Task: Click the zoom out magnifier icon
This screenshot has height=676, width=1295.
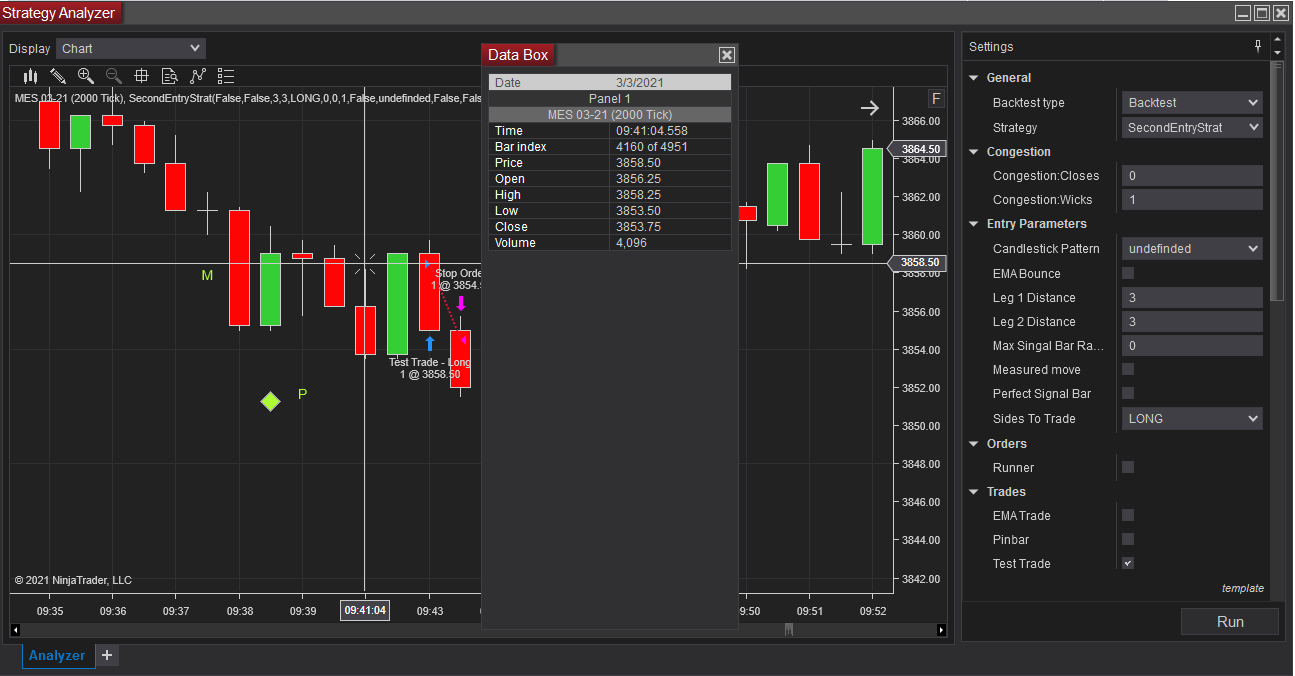Action: coord(114,76)
